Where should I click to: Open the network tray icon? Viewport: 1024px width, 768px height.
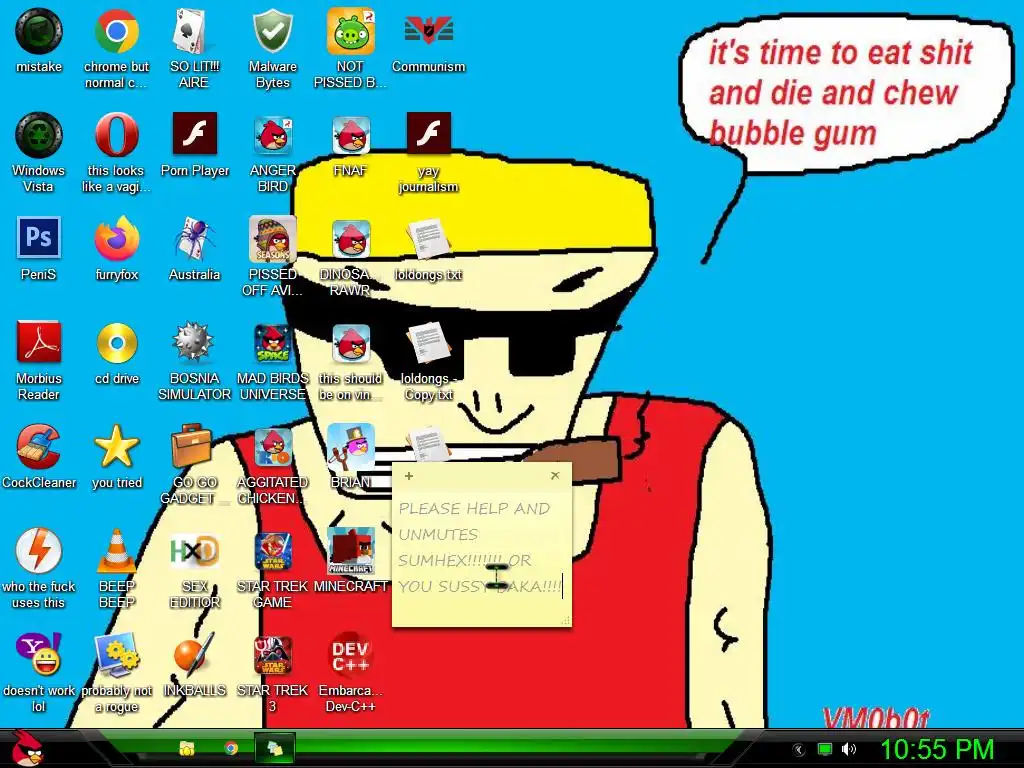tap(825, 749)
